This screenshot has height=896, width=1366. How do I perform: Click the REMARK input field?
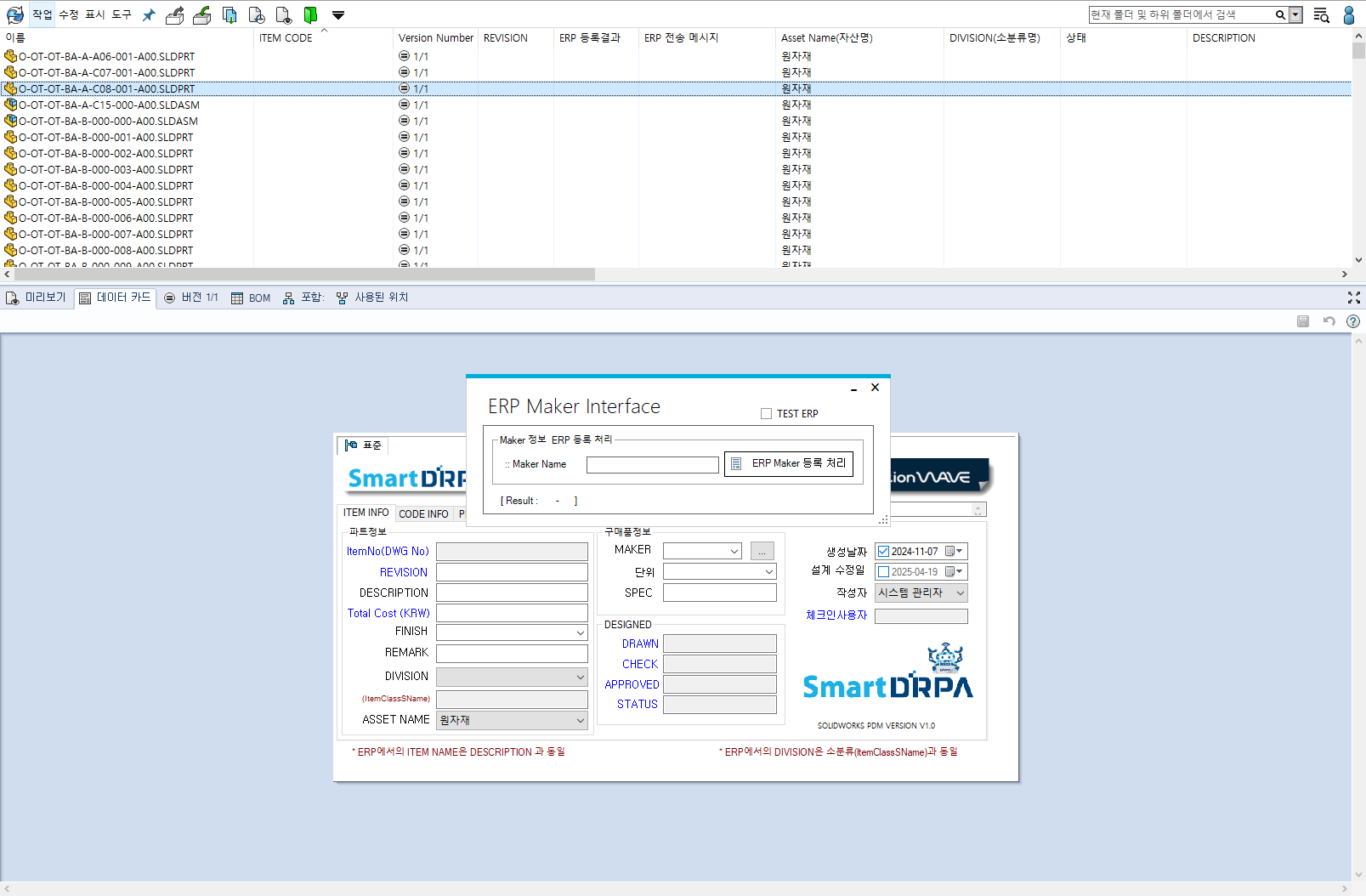point(512,654)
